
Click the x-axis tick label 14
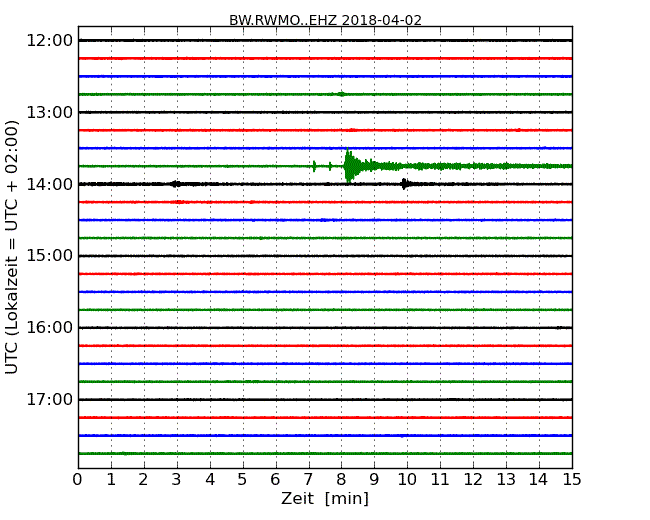pos(539,480)
